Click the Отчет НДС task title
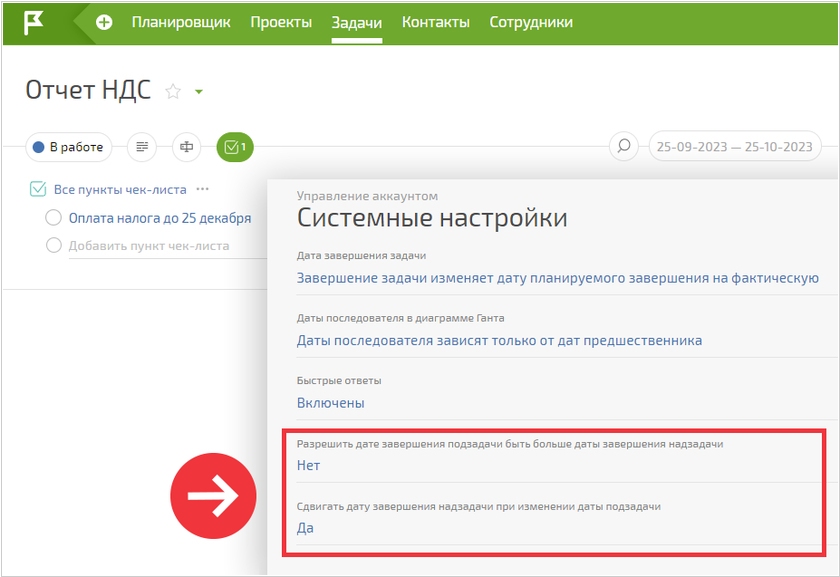This screenshot has width=840, height=577. 88,90
